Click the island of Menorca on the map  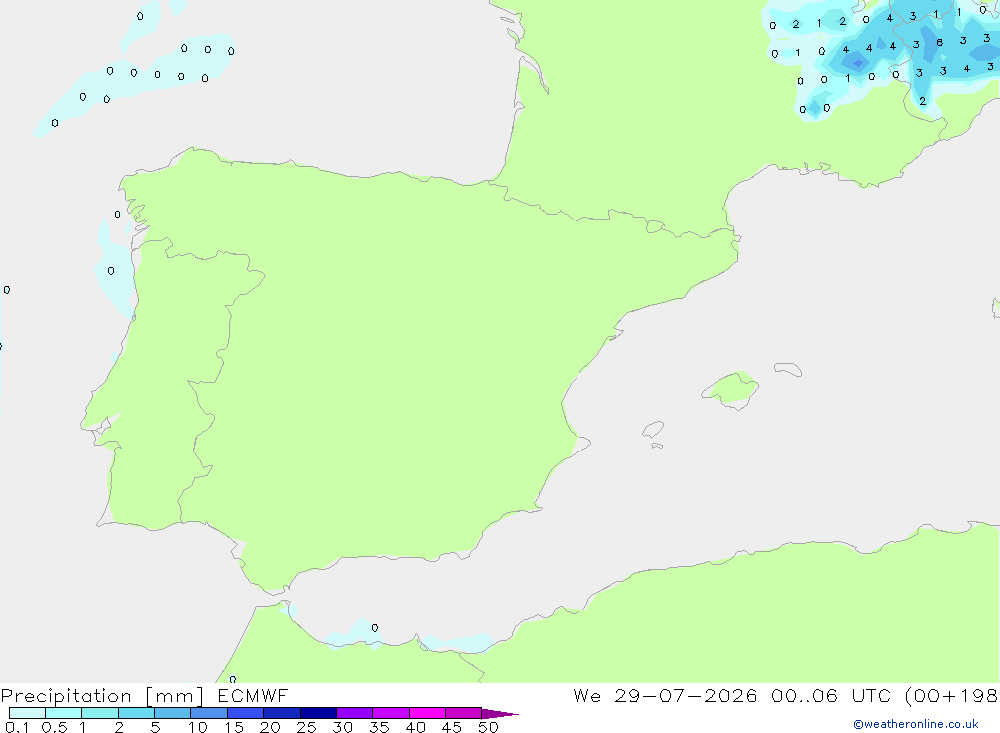tap(788, 369)
